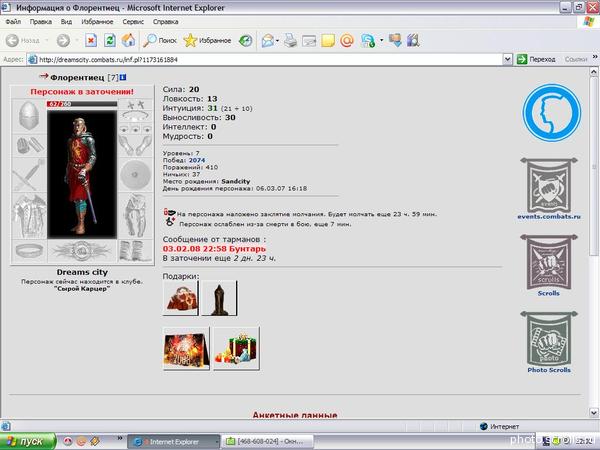This screenshot has height=450, width=600.
Task: Click the vertical scrollbar up arrow
Action: (x=593, y=72)
